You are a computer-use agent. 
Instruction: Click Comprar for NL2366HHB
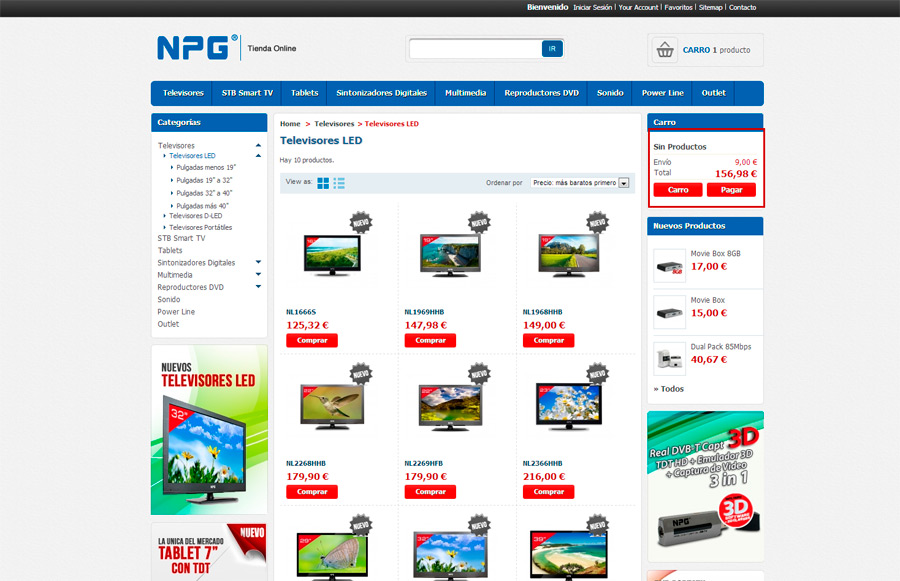point(548,492)
